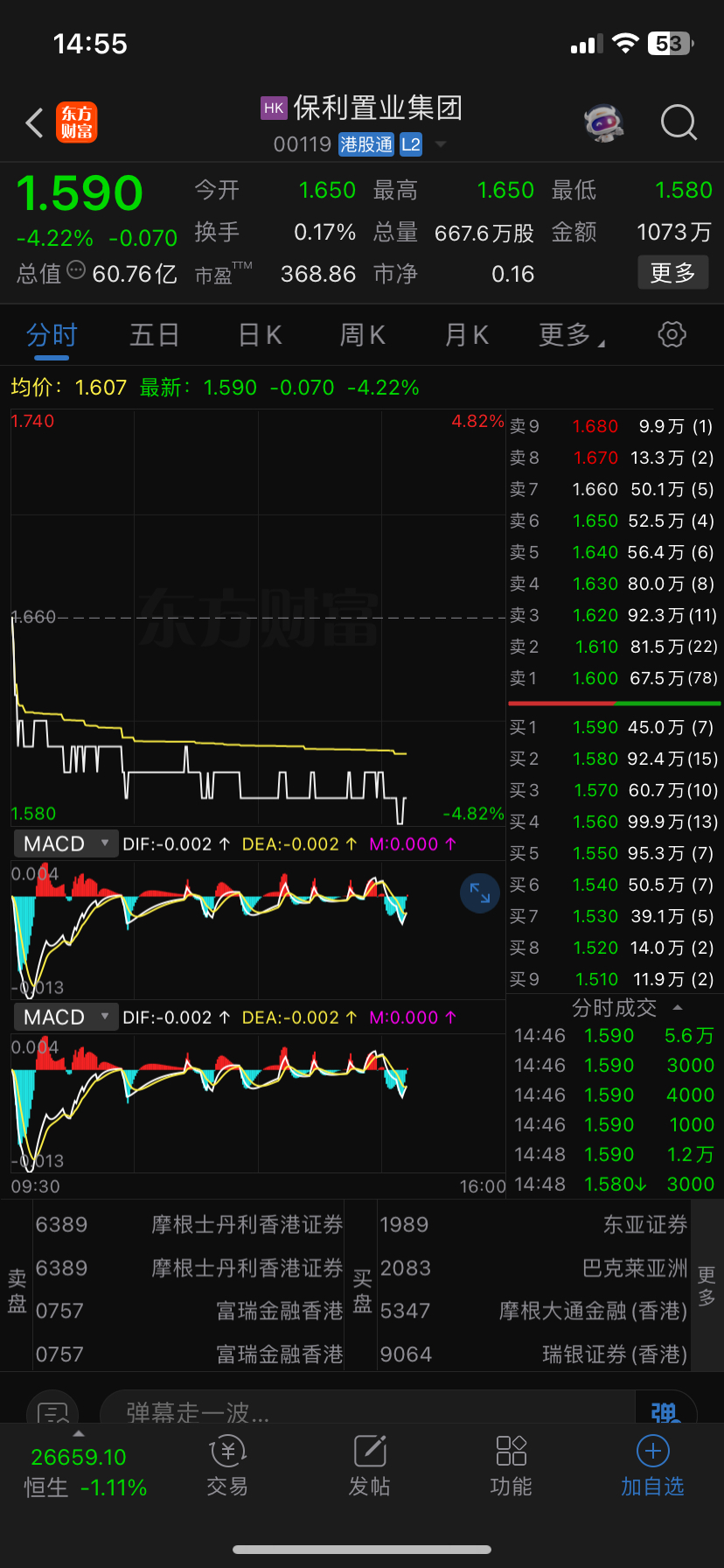Tap the 市盈 368.86 value
This screenshot has height=1568, width=724.
pos(318,274)
